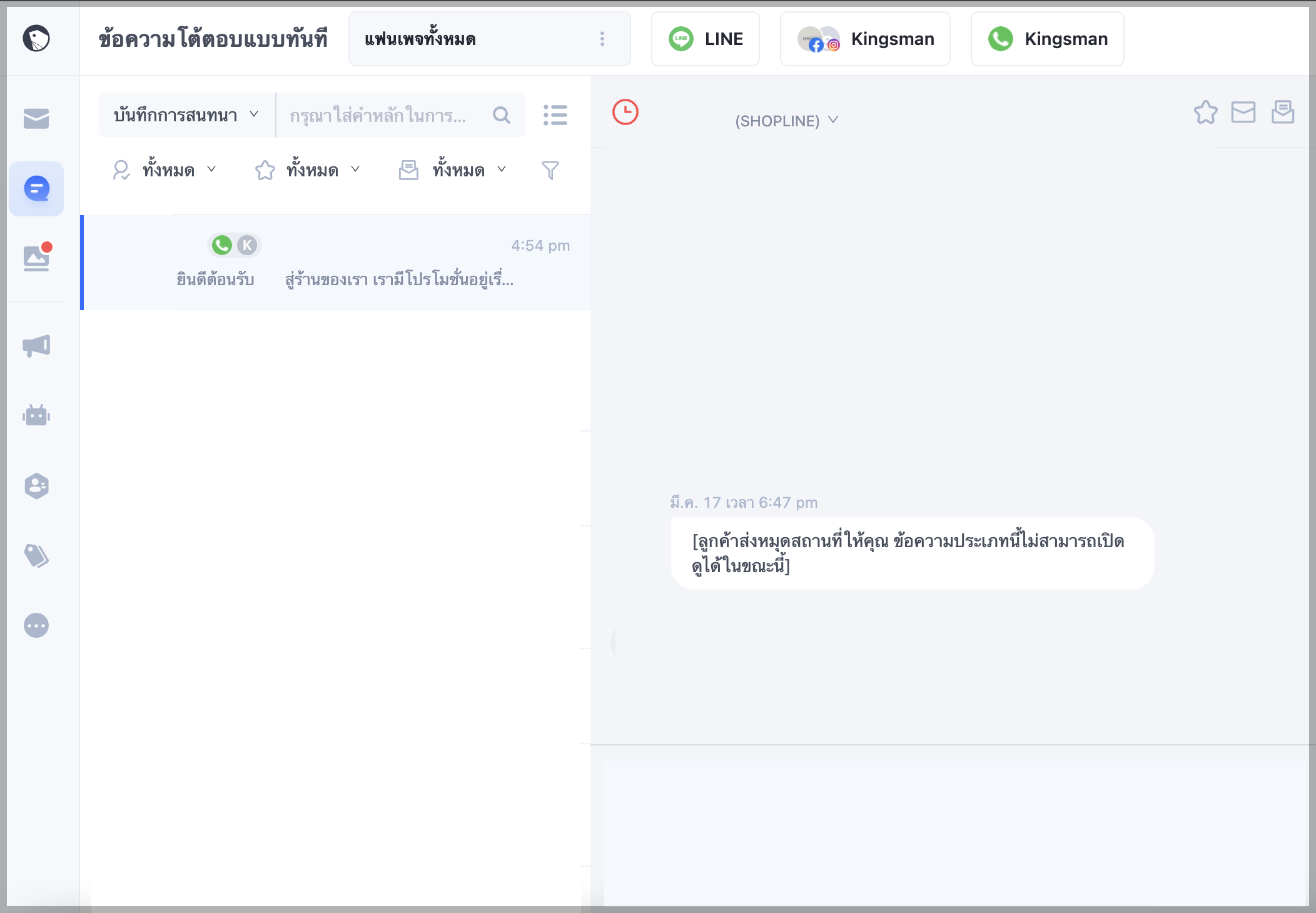Image resolution: width=1316 pixels, height=913 pixels.
Task: Open the customer hexagon profile icon
Action: pyautogui.click(x=36, y=485)
